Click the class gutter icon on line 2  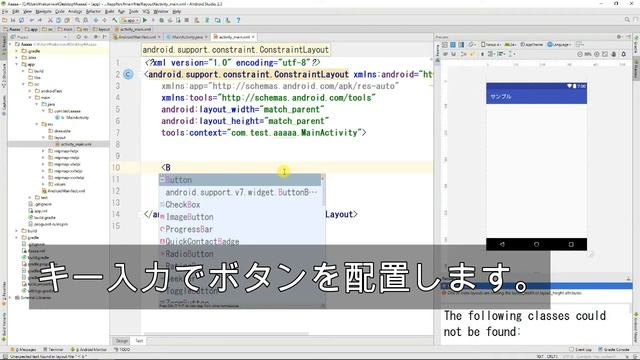tap(128, 74)
